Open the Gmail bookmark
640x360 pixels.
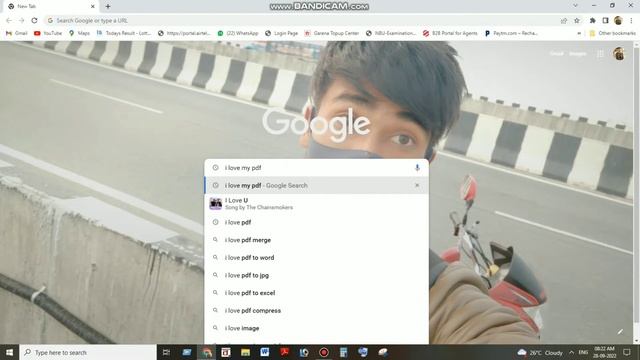17,33
